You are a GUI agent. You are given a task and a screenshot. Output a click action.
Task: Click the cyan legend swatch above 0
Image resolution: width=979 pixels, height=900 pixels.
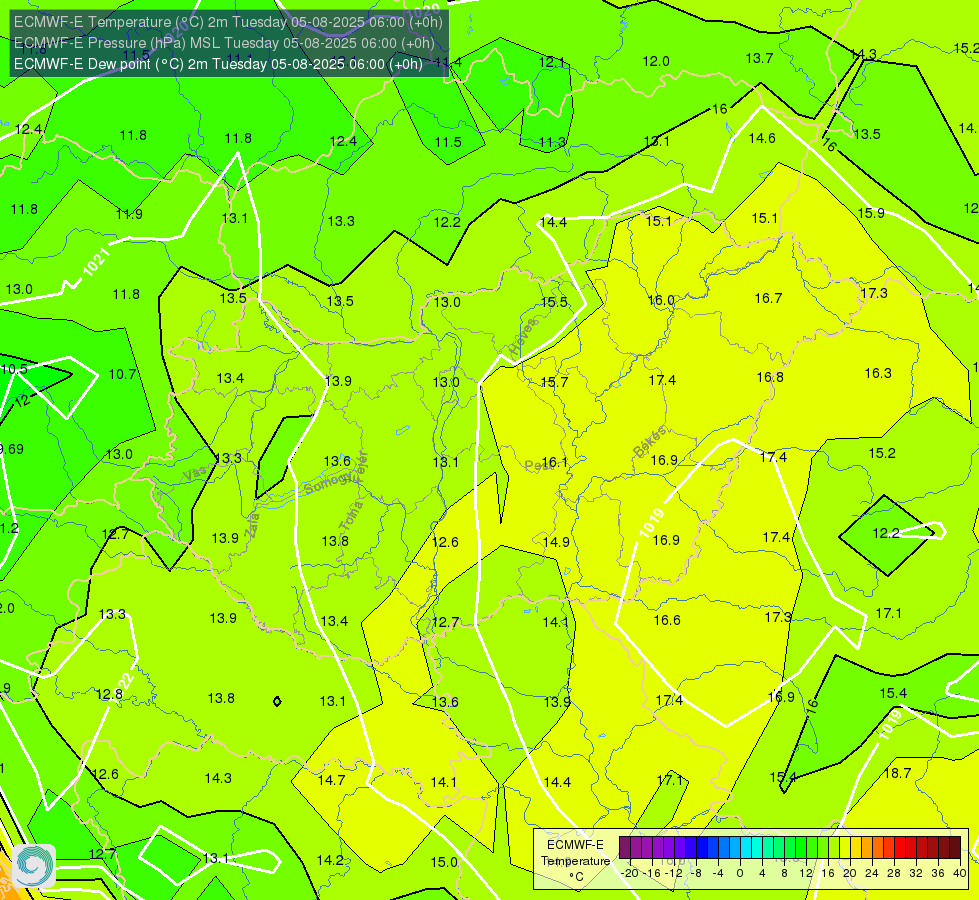tap(745, 848)
